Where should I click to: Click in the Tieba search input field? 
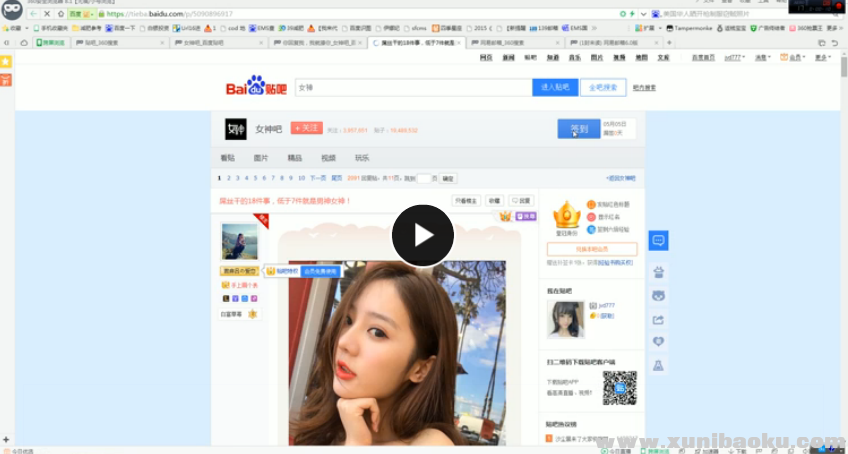[412, 88]
